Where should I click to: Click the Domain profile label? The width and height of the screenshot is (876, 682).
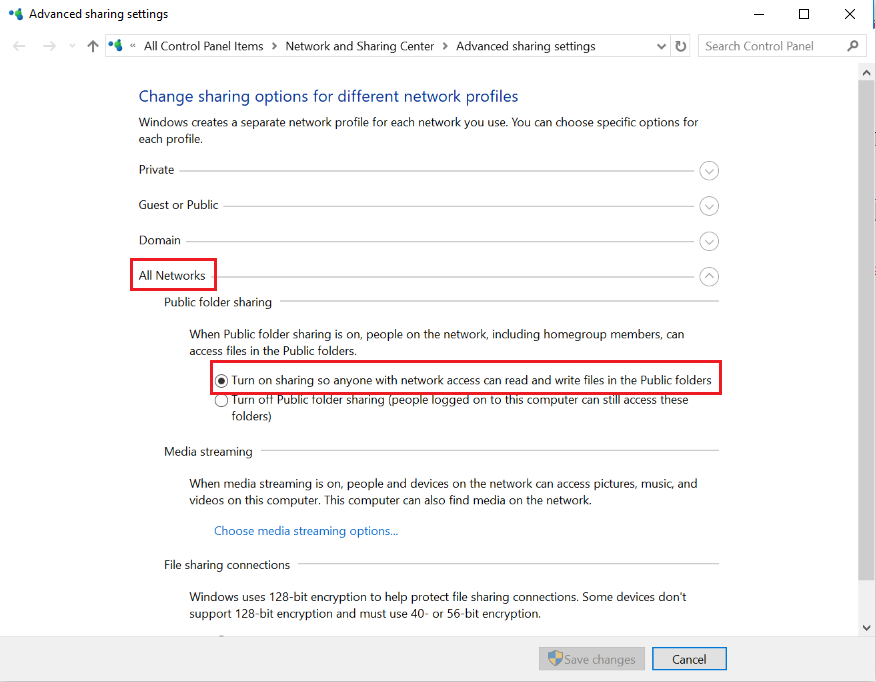[x=160, y=240]
